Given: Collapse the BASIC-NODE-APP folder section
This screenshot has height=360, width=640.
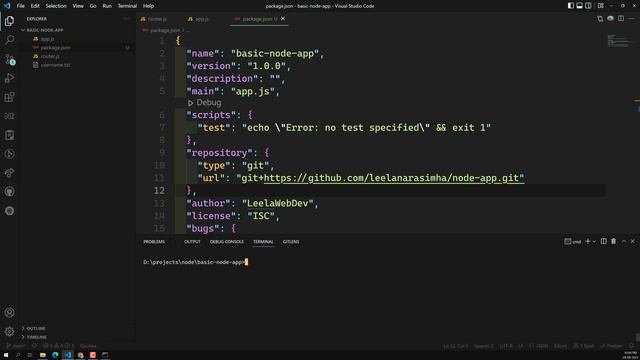Looking at the screenshot, I should pos(45,30).
